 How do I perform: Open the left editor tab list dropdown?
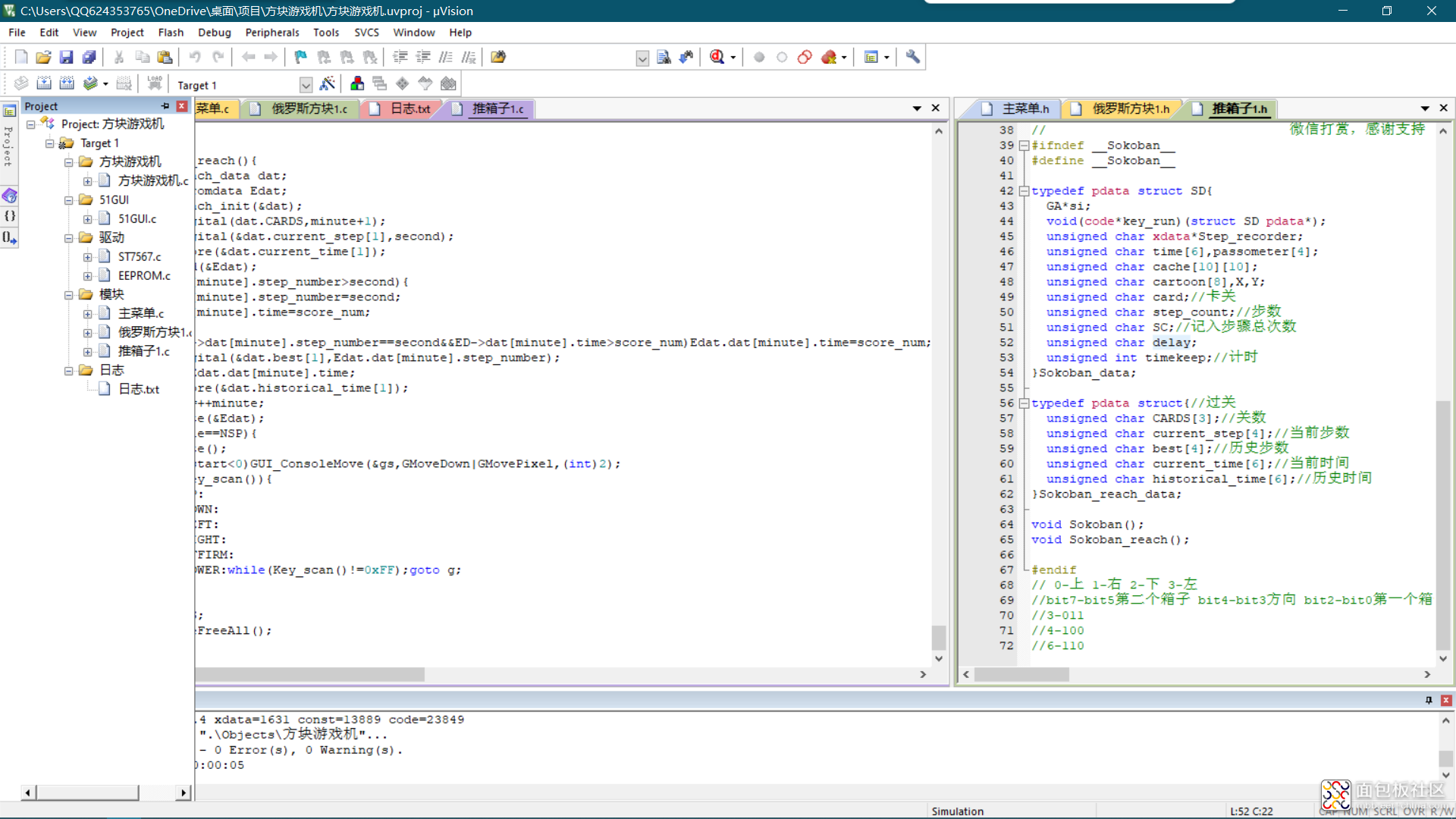click(917, 108)
